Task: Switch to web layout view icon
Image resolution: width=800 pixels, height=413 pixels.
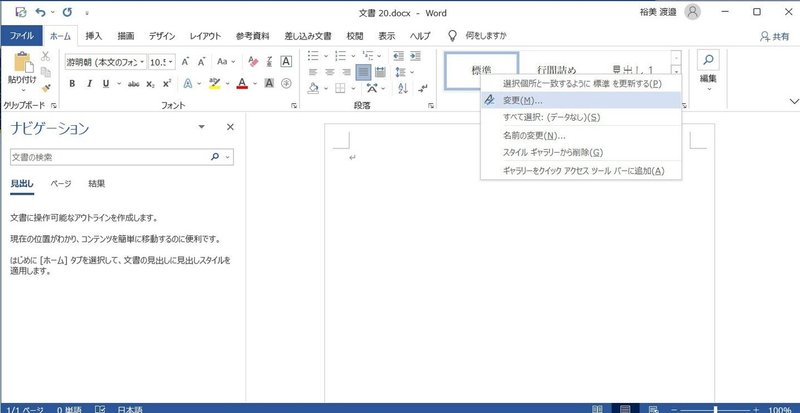Action: (653, 409)
